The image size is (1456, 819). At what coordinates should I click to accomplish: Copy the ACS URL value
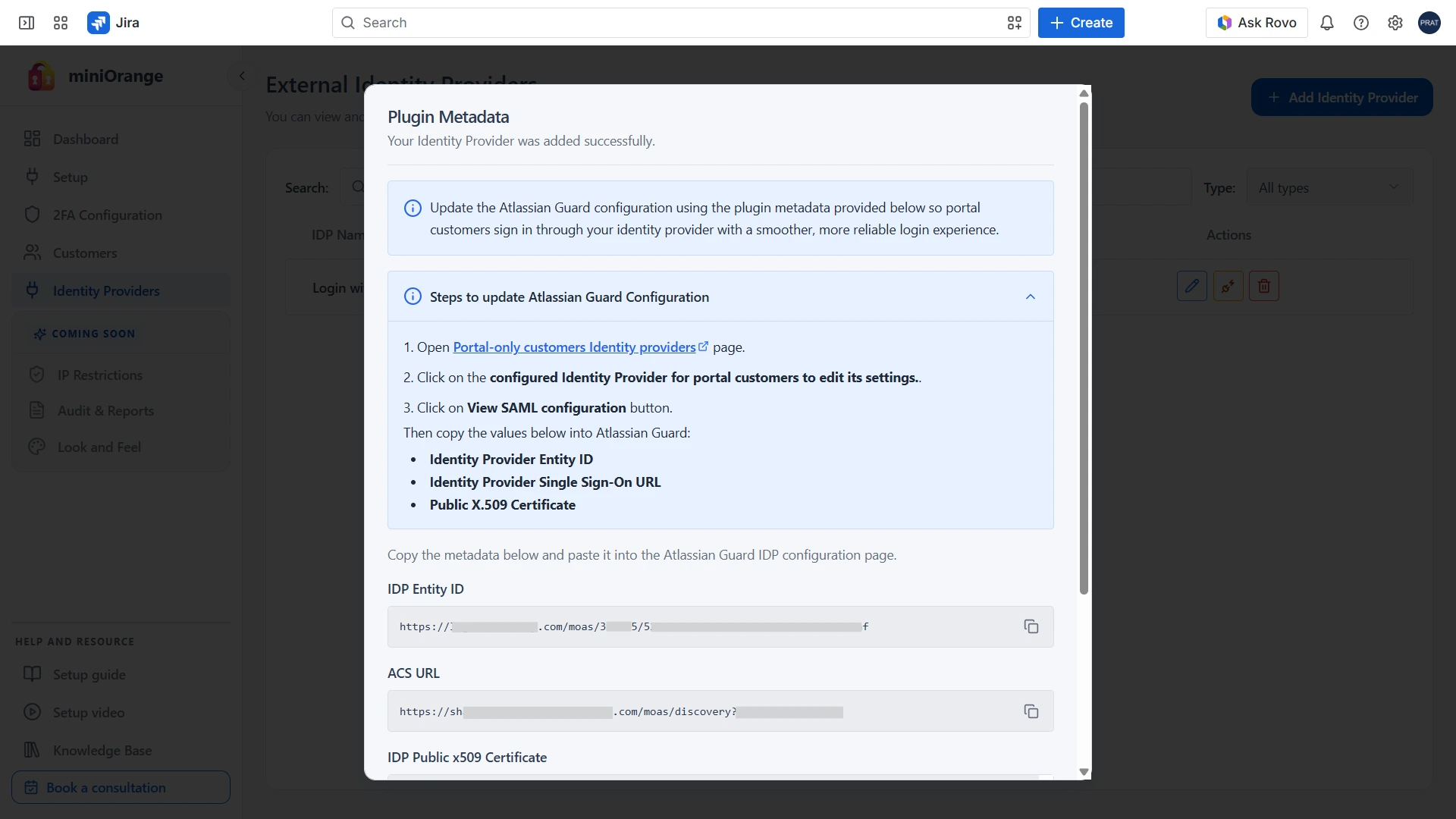click(x=1031, y=711)
